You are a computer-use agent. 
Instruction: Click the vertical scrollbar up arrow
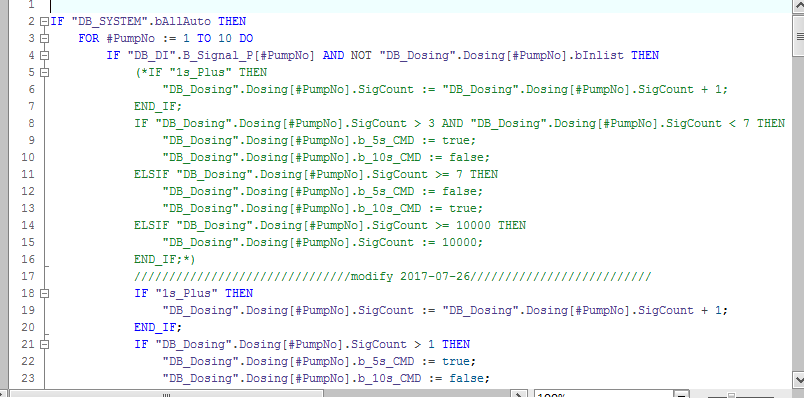point(798,6)
